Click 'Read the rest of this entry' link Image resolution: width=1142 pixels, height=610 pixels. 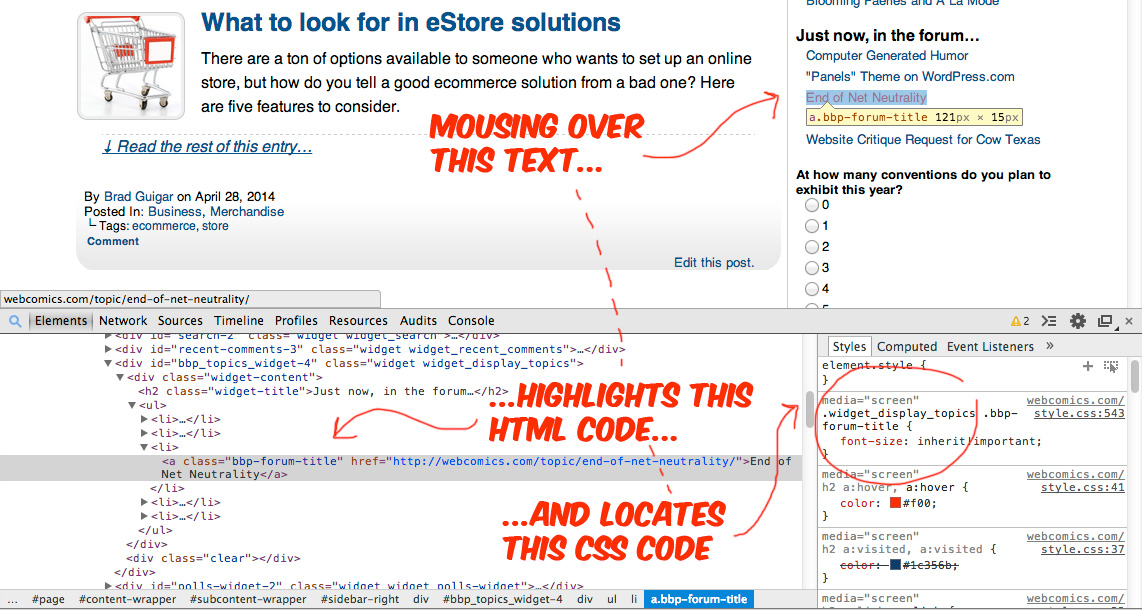tap(207, 147)
